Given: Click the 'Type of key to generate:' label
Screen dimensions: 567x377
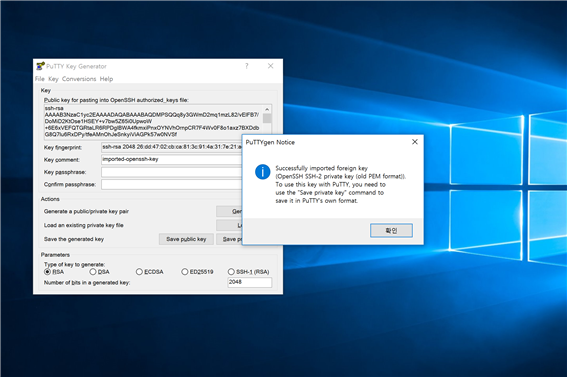Looking at the screenshot, I should 74,265.
